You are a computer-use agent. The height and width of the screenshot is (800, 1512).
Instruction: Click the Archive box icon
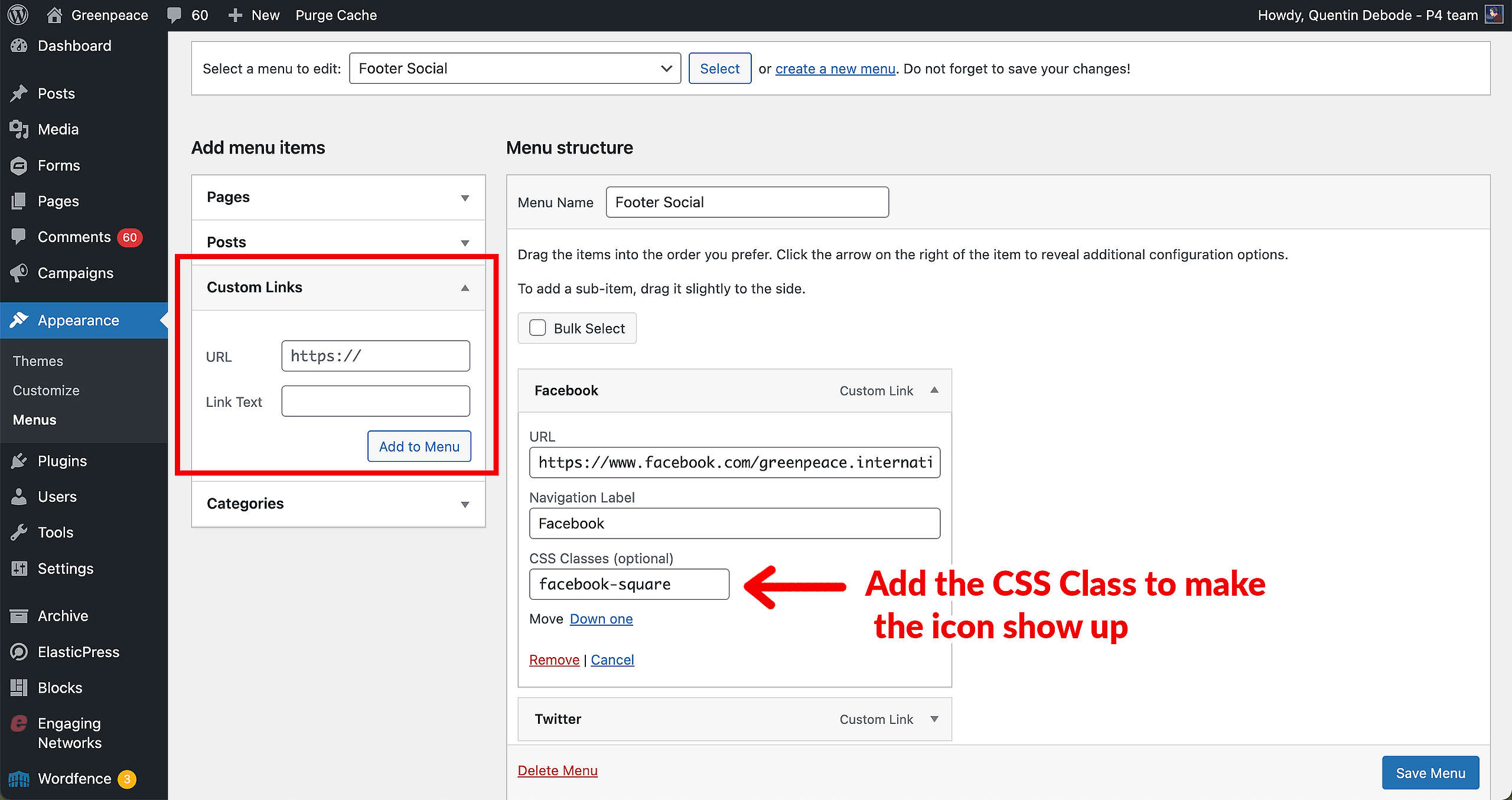click(19, 616)
